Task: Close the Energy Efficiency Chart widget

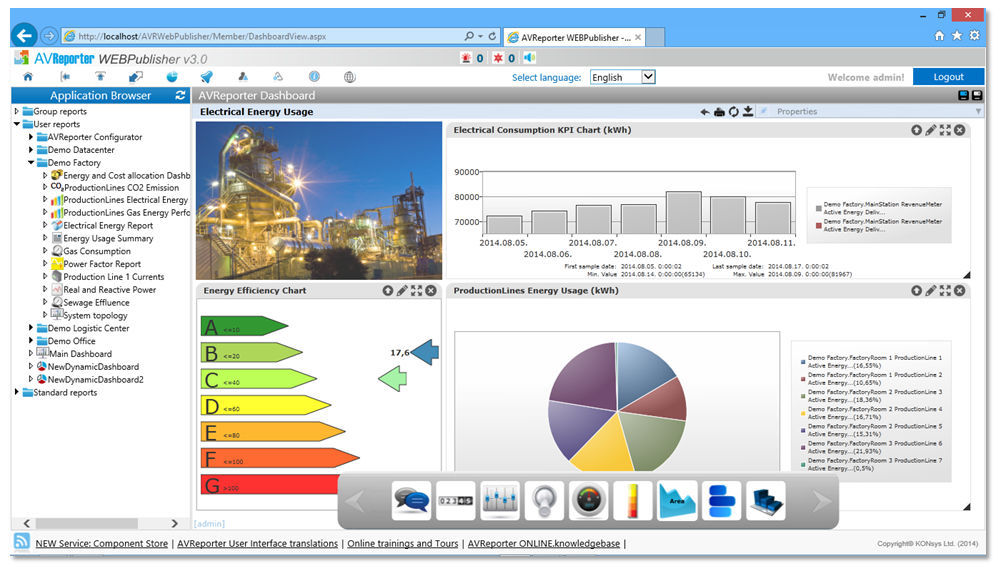Action: [x=431, y=291]
